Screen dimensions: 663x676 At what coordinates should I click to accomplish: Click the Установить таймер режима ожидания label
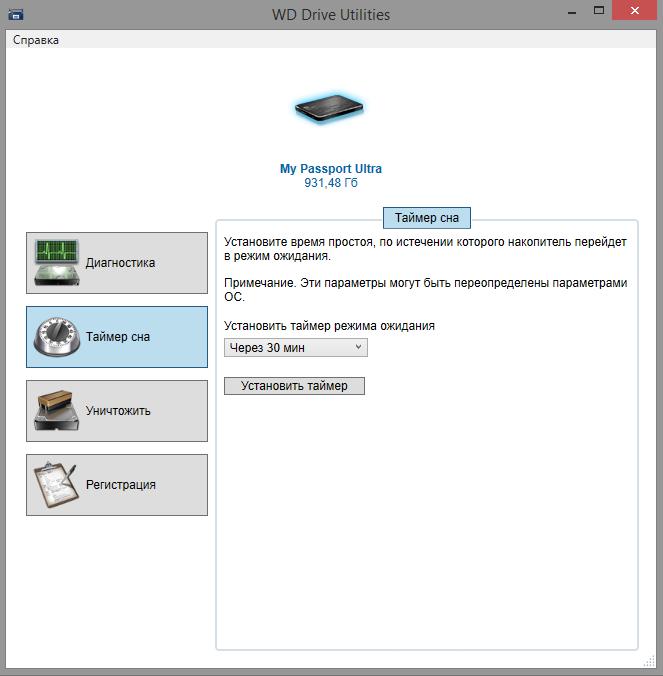[329, 326]
